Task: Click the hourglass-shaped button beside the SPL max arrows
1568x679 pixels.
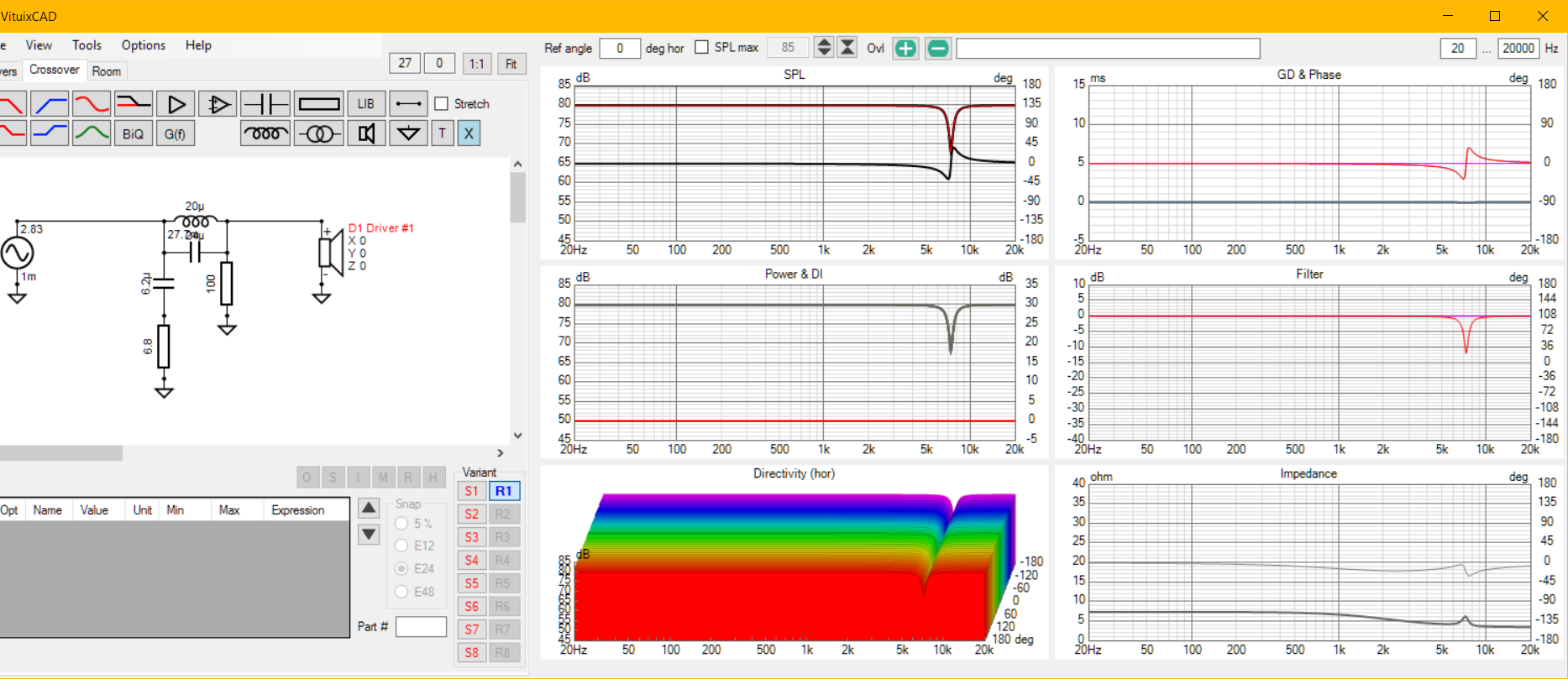Action: coord(847,48)
